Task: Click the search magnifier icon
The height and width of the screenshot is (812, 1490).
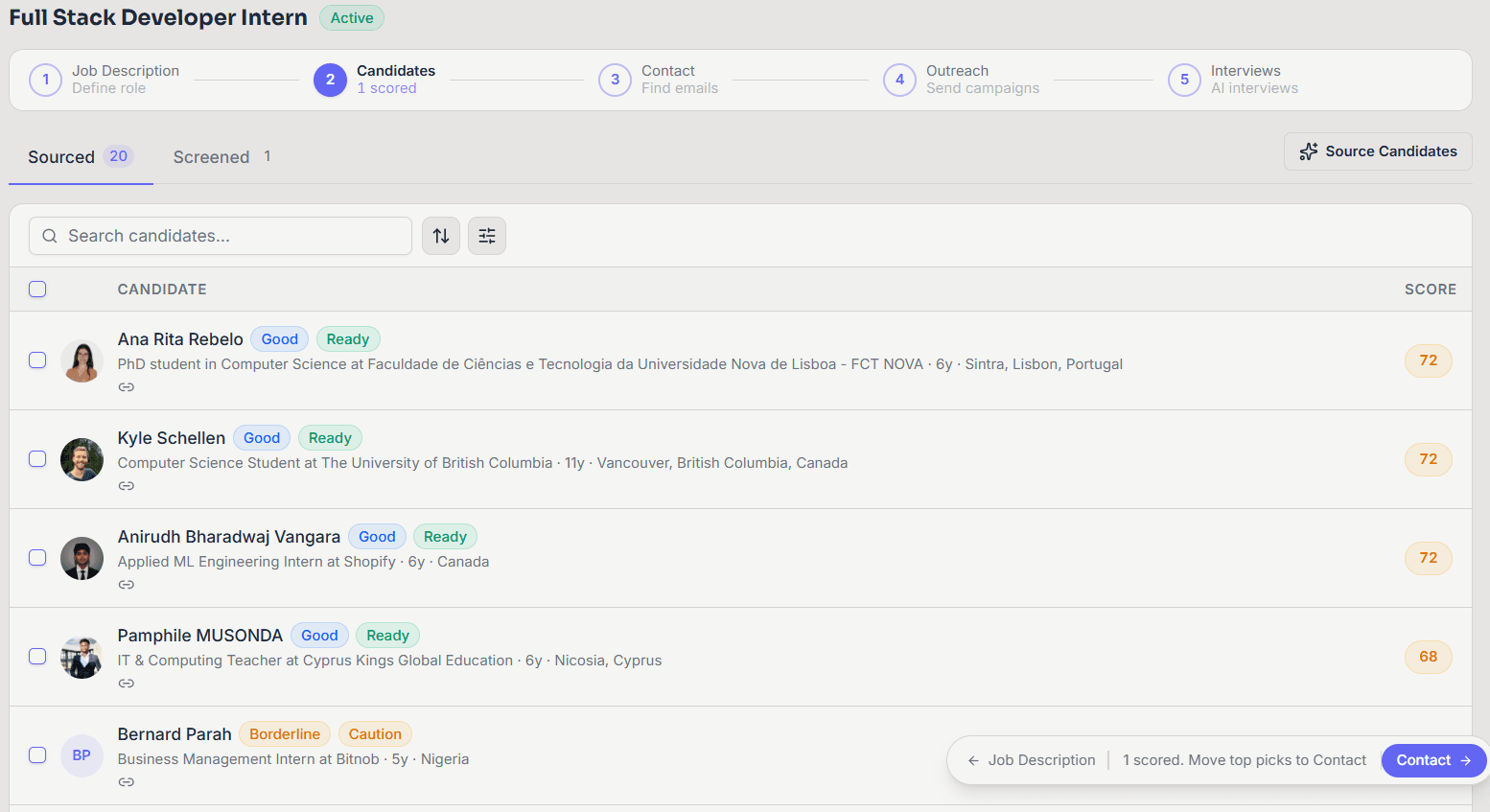Action: [x=50, y=236]
